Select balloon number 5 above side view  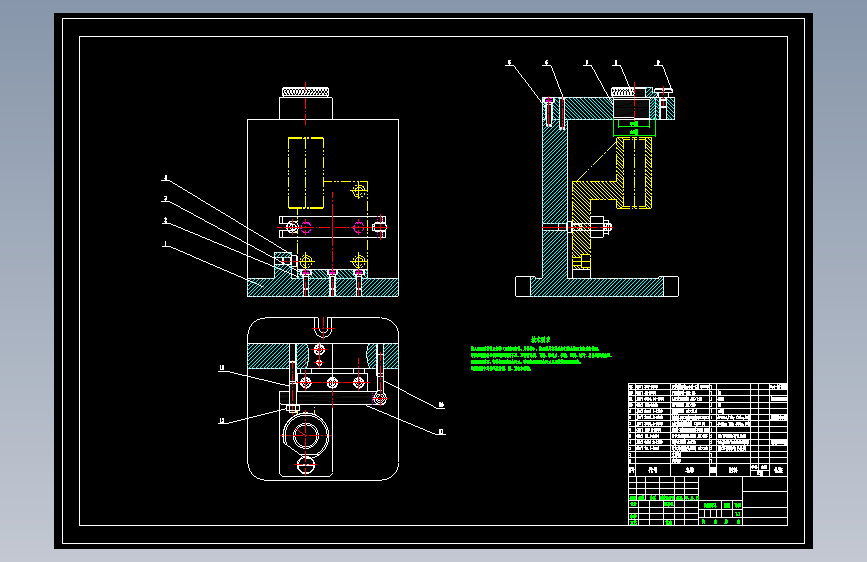(x=509, y=63)
